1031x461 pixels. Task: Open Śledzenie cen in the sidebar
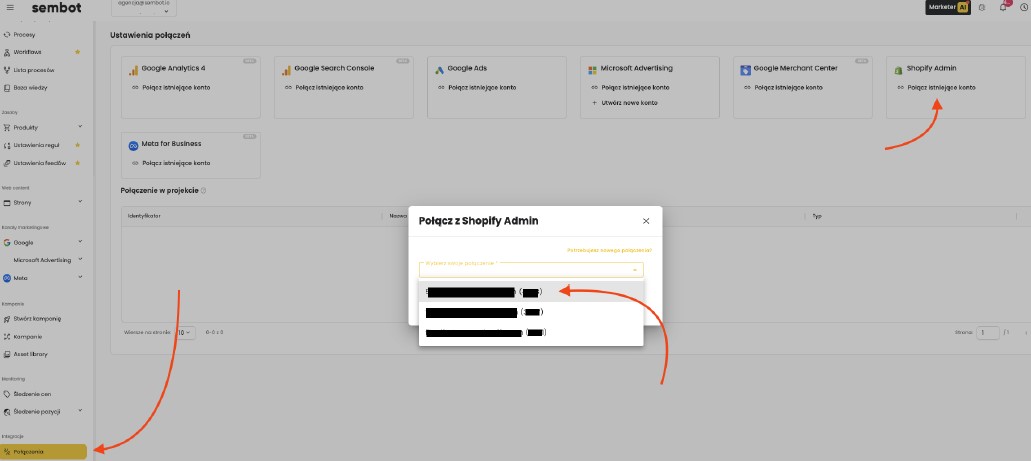point(32,394)
